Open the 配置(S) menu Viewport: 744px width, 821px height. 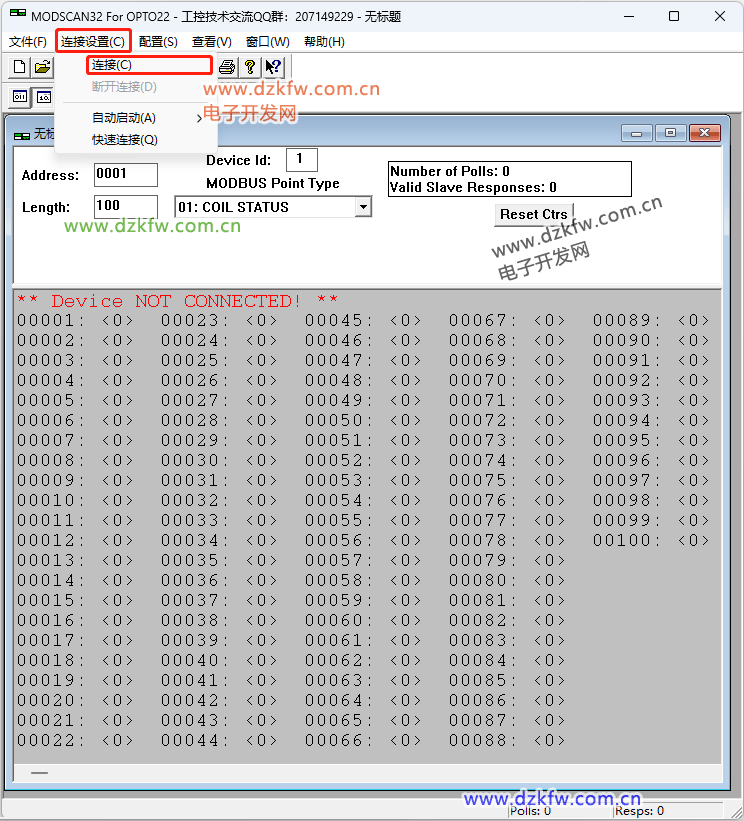[158, 41]
